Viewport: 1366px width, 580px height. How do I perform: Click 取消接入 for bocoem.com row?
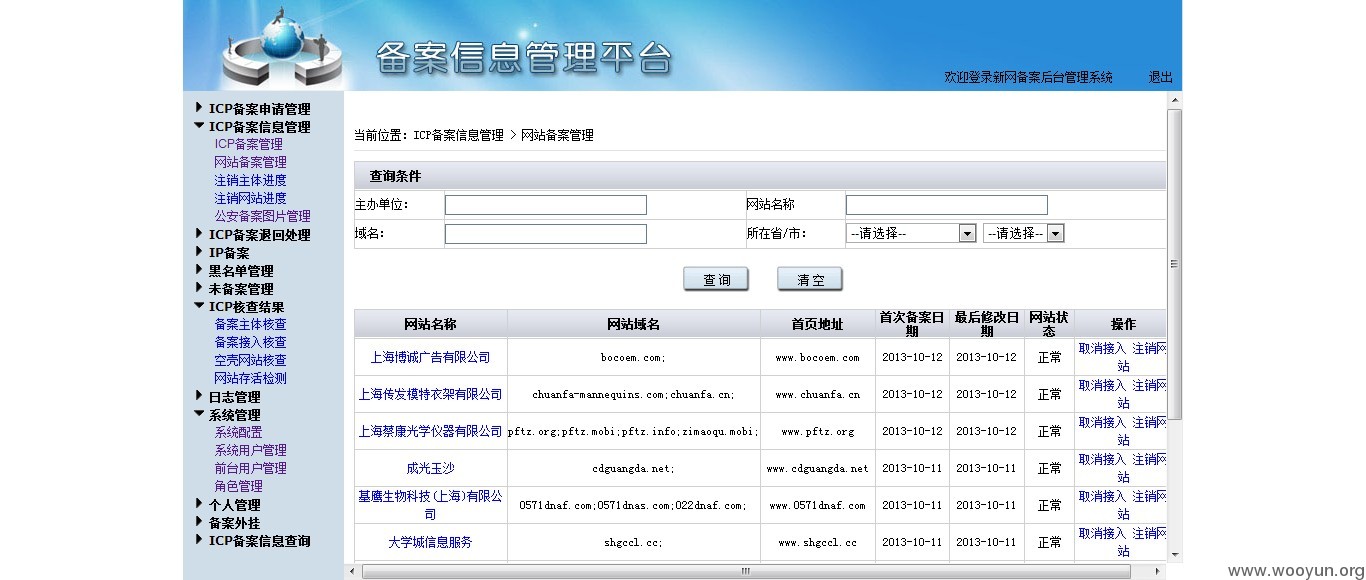point(1102,348)
